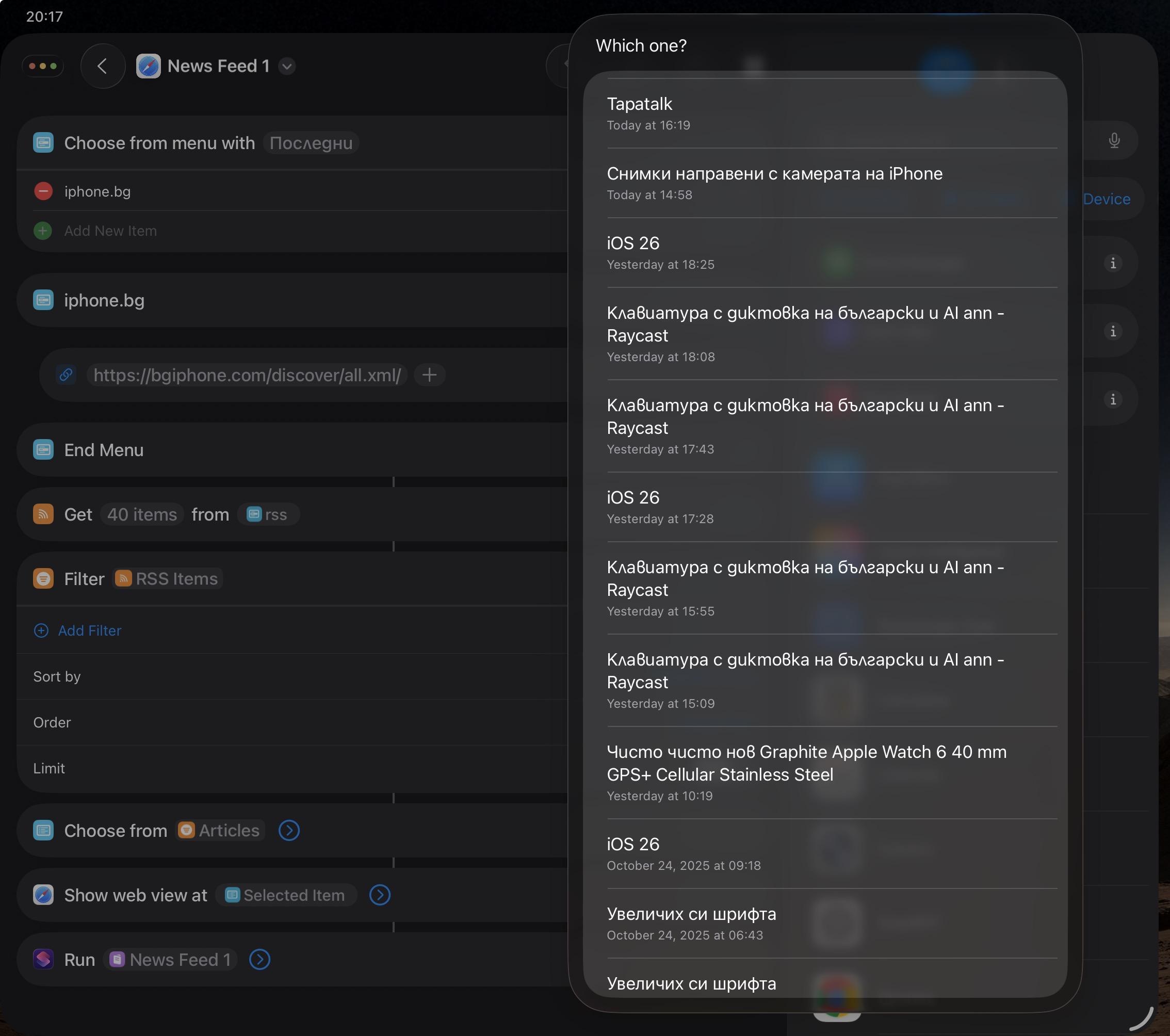Click the rss variable token
The width and height of the screenshot is (1170, 1036).
(268, 514)
